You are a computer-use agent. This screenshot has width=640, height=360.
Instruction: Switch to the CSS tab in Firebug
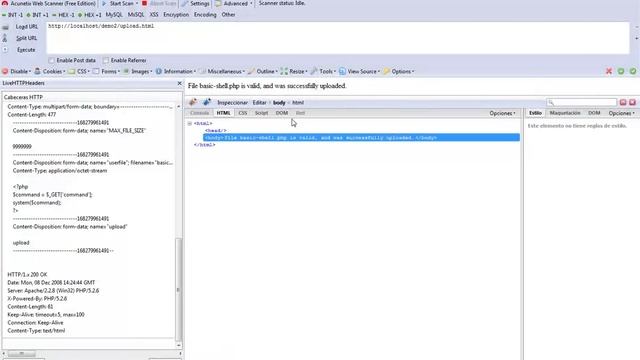pyautogui.click(x=243, y=113)
